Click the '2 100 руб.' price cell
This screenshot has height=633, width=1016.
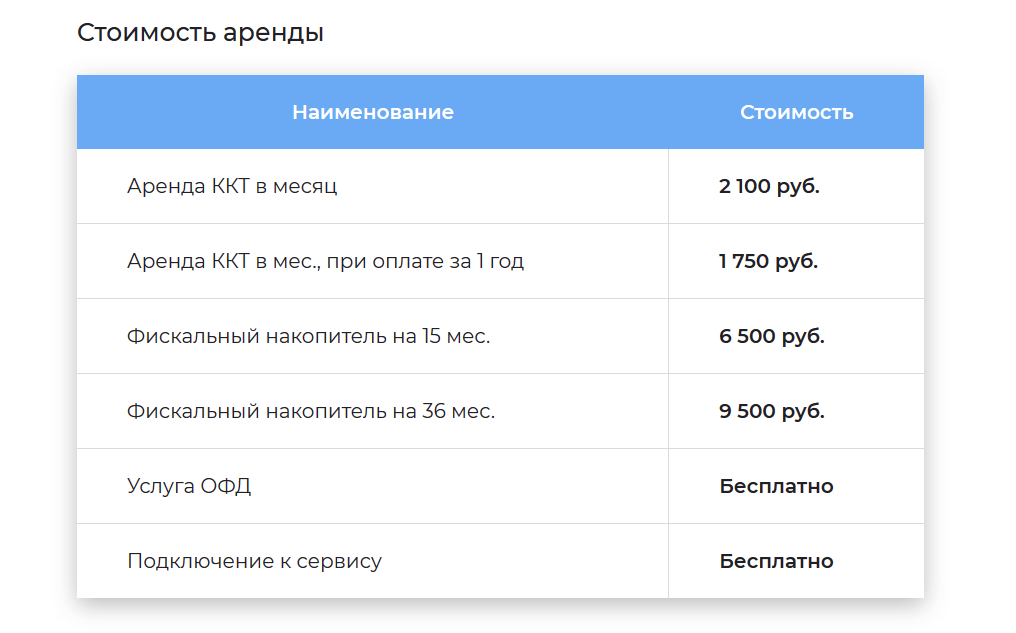(x=769, y=187)
